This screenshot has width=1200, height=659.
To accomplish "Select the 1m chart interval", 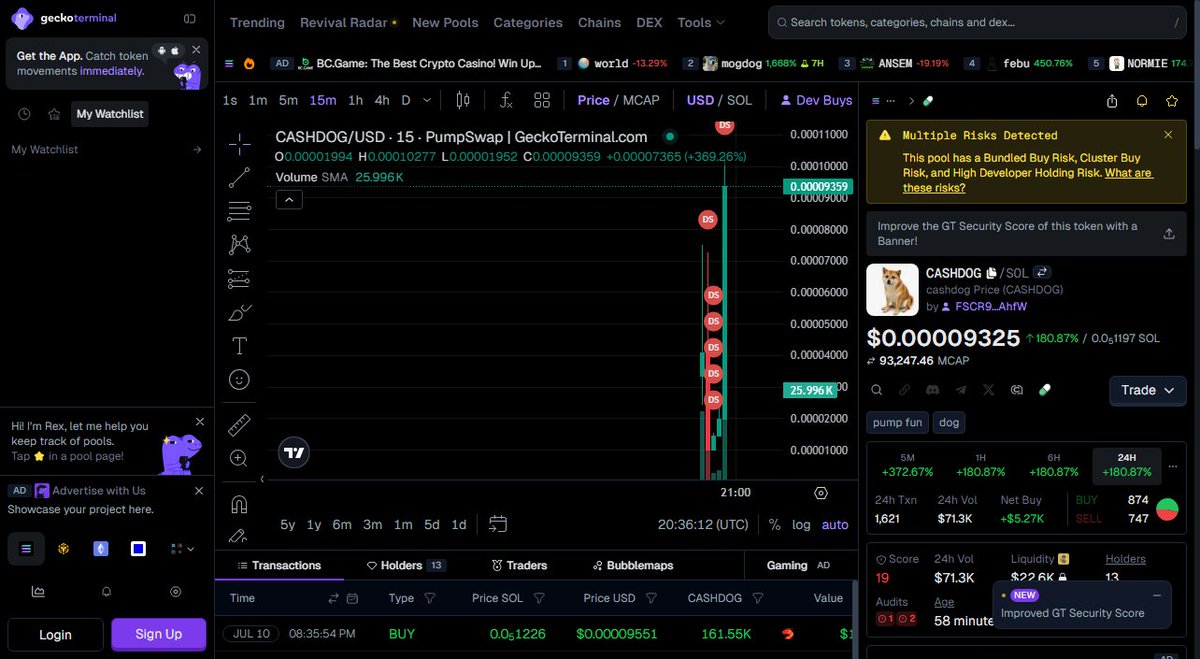I will 258,100.
